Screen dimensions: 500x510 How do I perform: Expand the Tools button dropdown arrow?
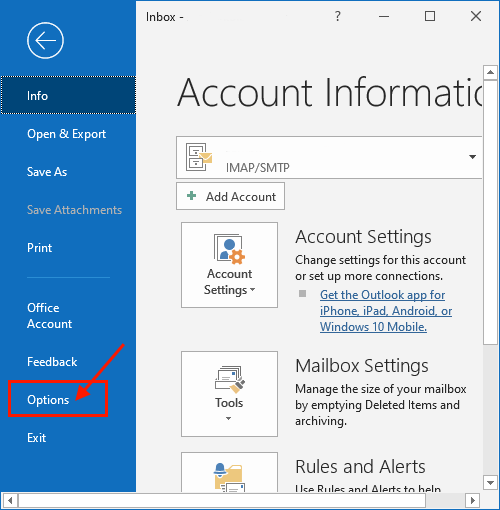click(x=228, y=418)
